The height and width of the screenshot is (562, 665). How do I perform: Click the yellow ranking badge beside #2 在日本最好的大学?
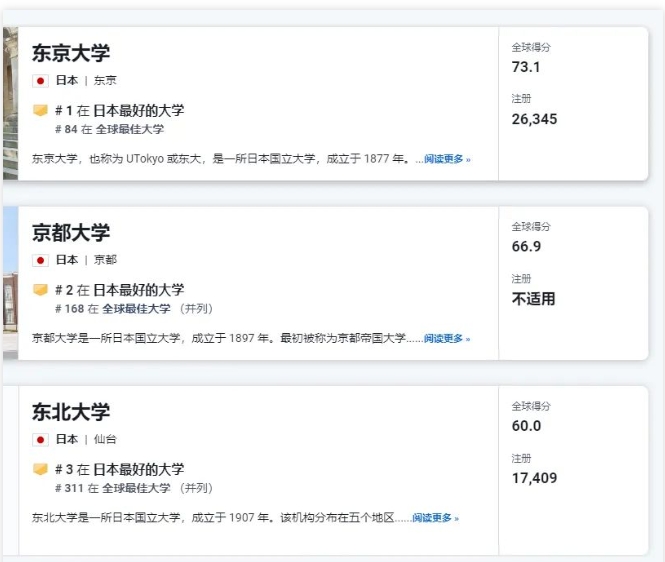pos(40,290)
